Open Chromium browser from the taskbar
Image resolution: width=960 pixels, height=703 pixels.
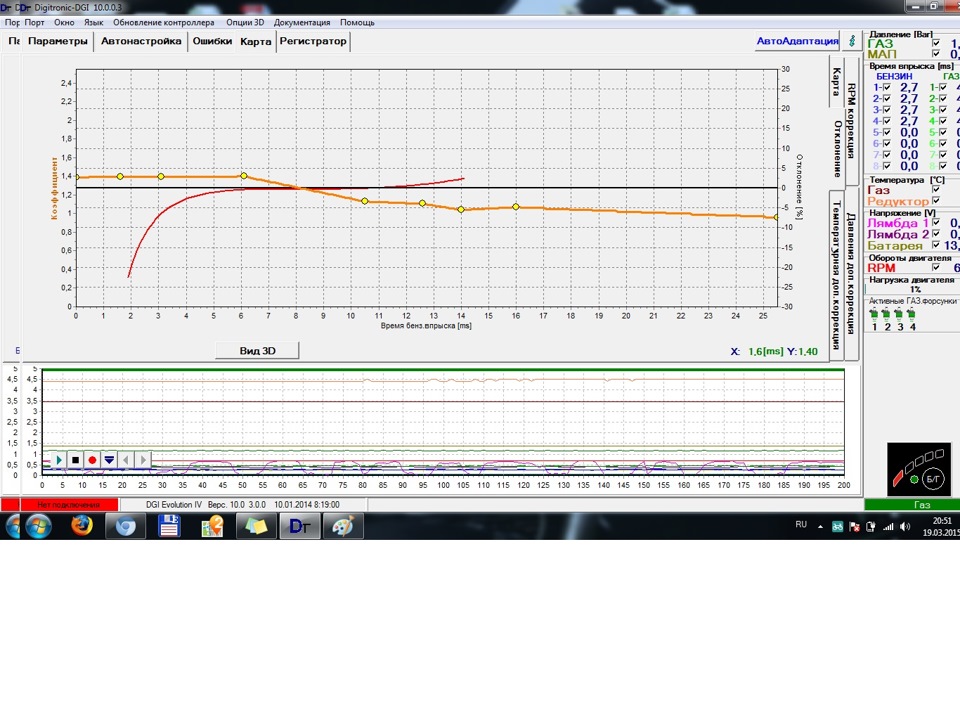[126, 526]
